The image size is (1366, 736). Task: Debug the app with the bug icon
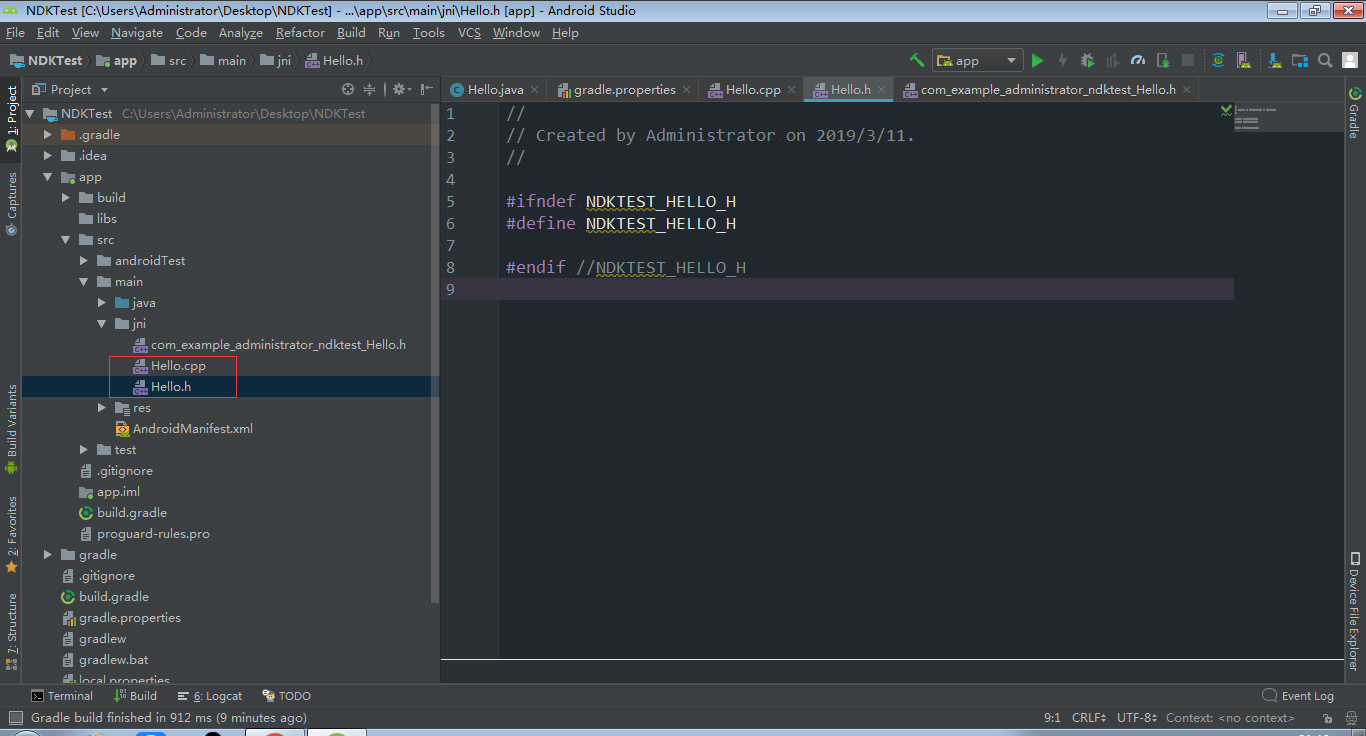click(x=1087, y=60)
